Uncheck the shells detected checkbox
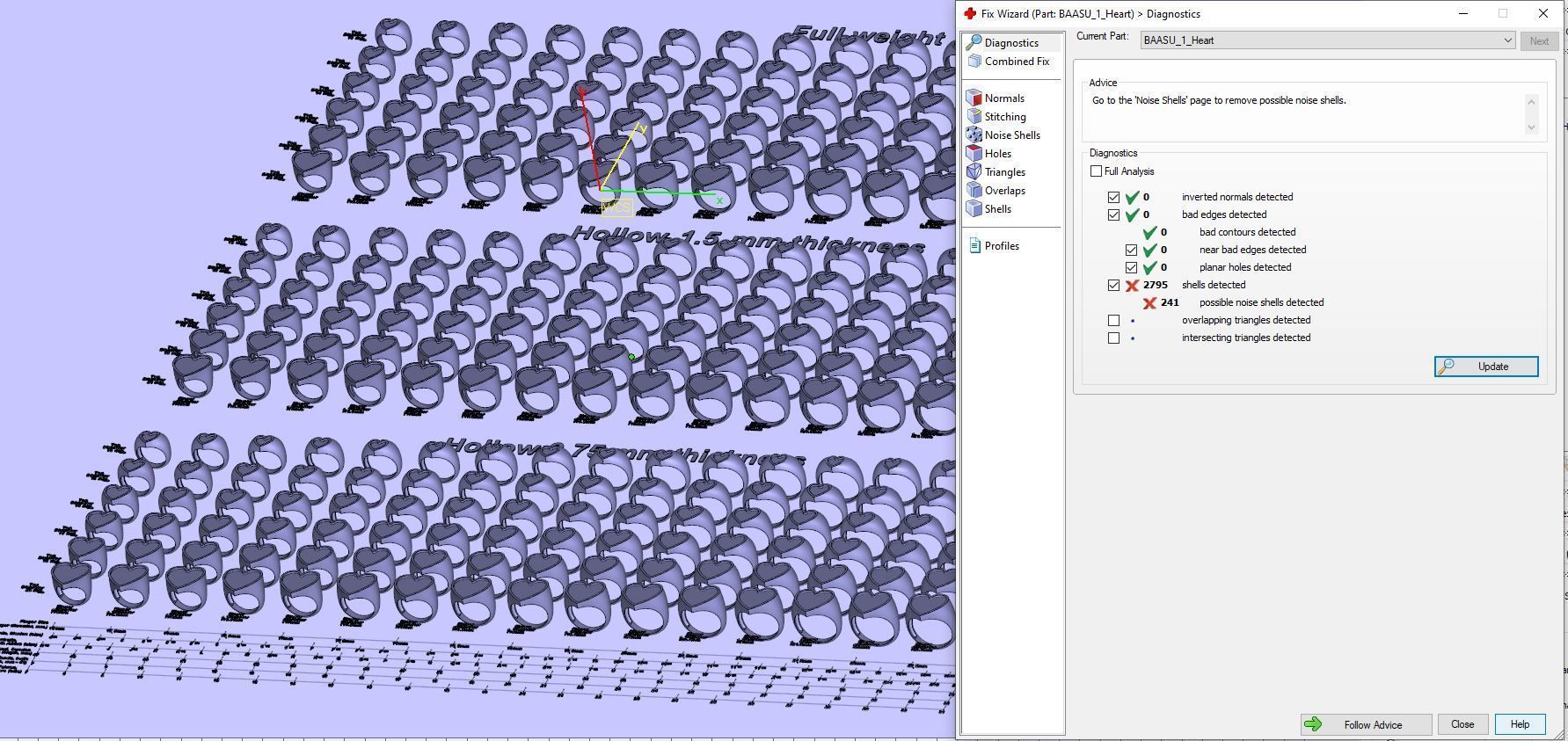The image size is (1568, 741). point(1114,285)
